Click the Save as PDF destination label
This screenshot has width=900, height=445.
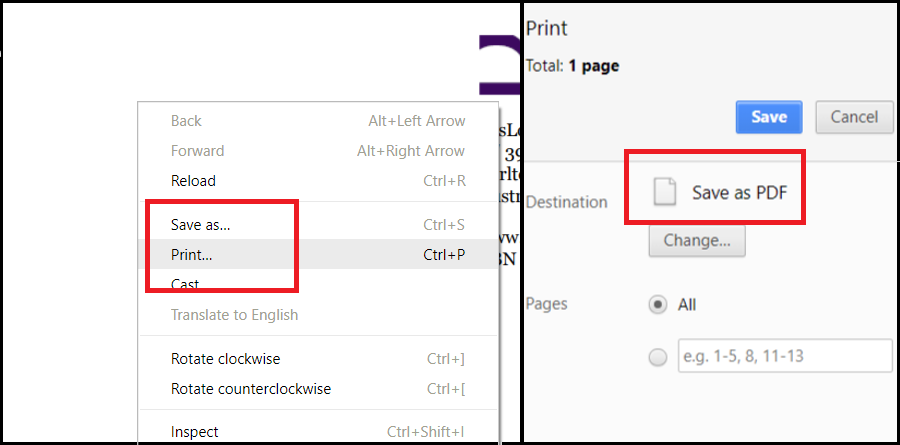[x=739, y=193]
